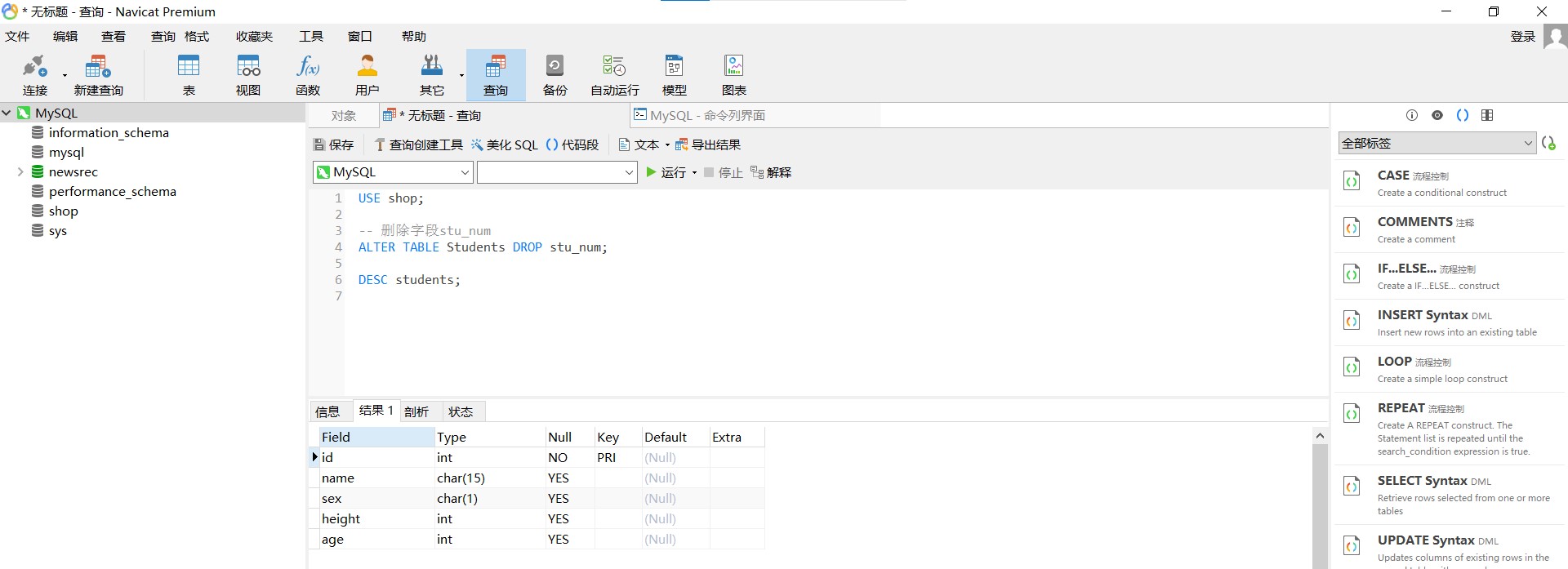The image size is (1568, 569).
Task: Click the code snippet parentheses icon in right panel
Action: tap(1463, 115)
